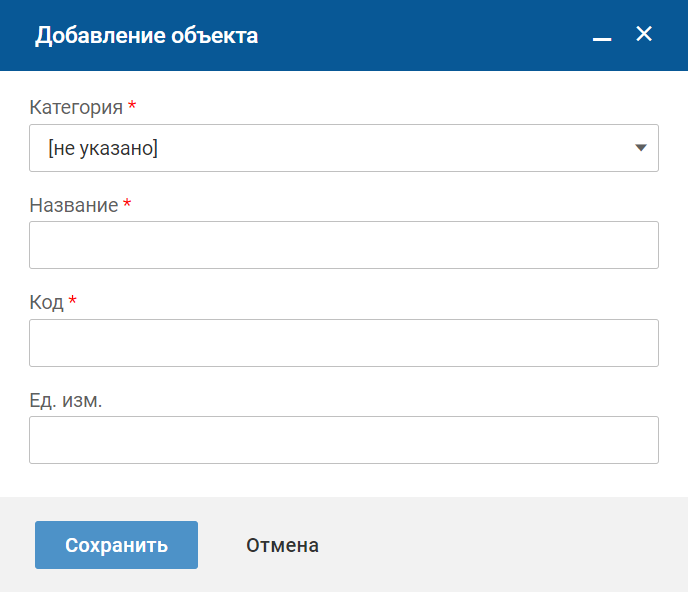Click empty space in the blue header bar

[x=420, y=36]
